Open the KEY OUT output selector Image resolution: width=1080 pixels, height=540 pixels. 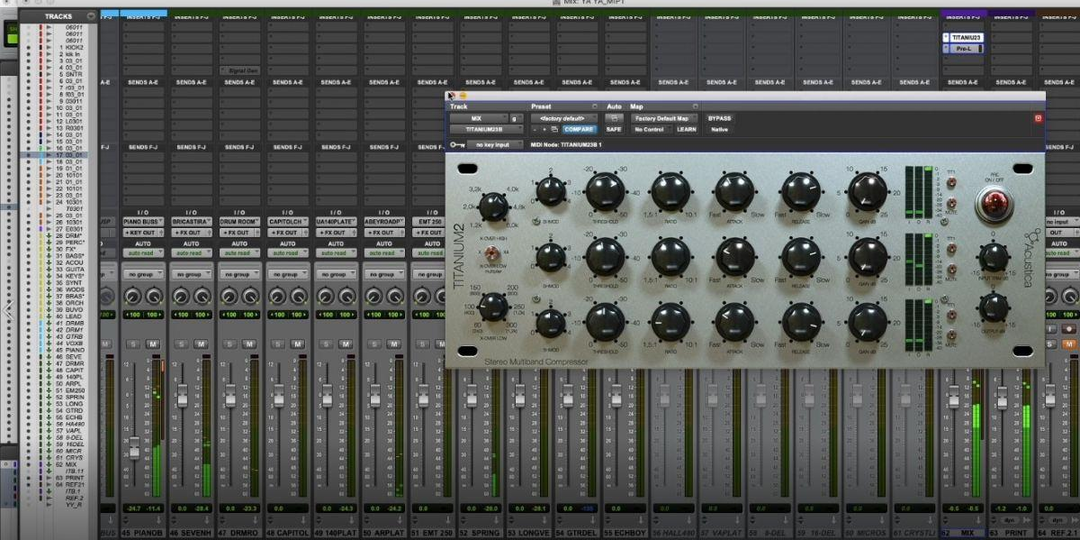click(x=143, y=233)
